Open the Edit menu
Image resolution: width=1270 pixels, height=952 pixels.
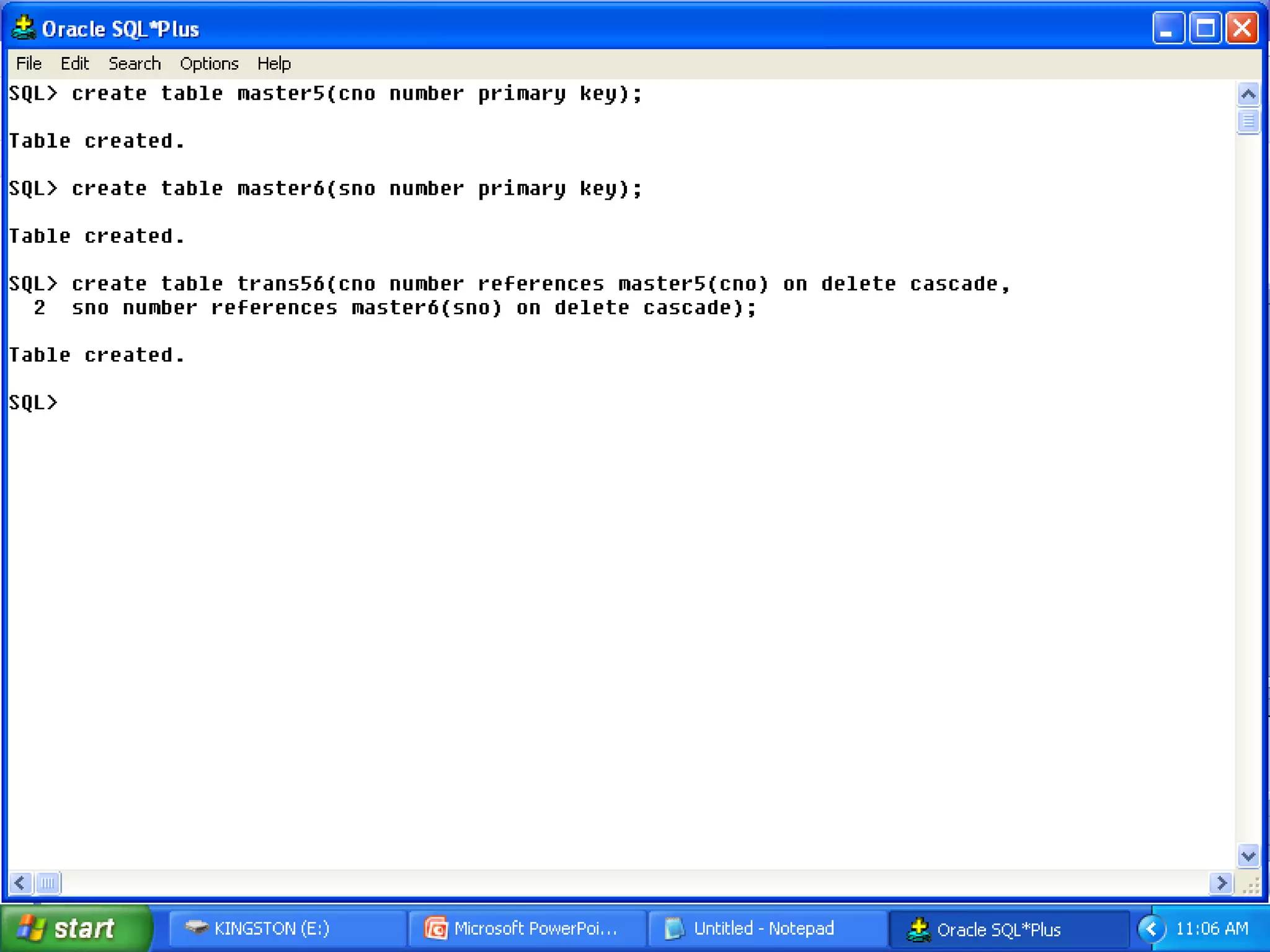74,63
